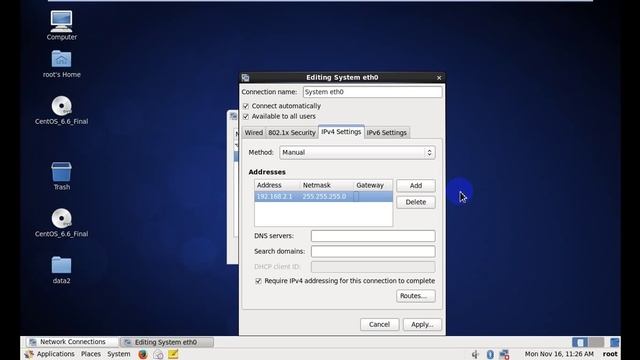Click the Delete address button

[416, 202]
